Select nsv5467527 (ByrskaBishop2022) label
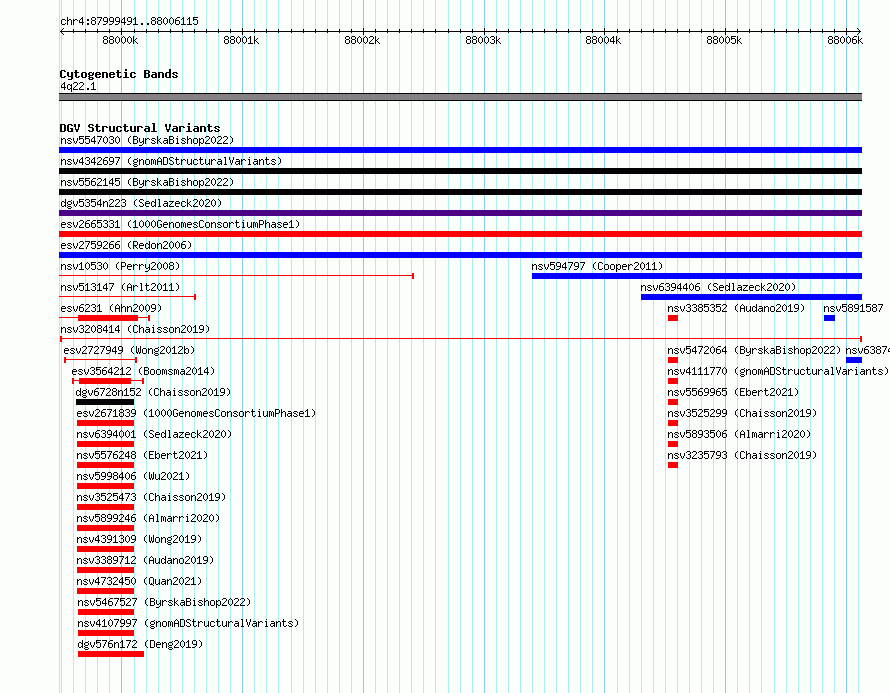The image size is (890, 693). click(x=165, y=602)
